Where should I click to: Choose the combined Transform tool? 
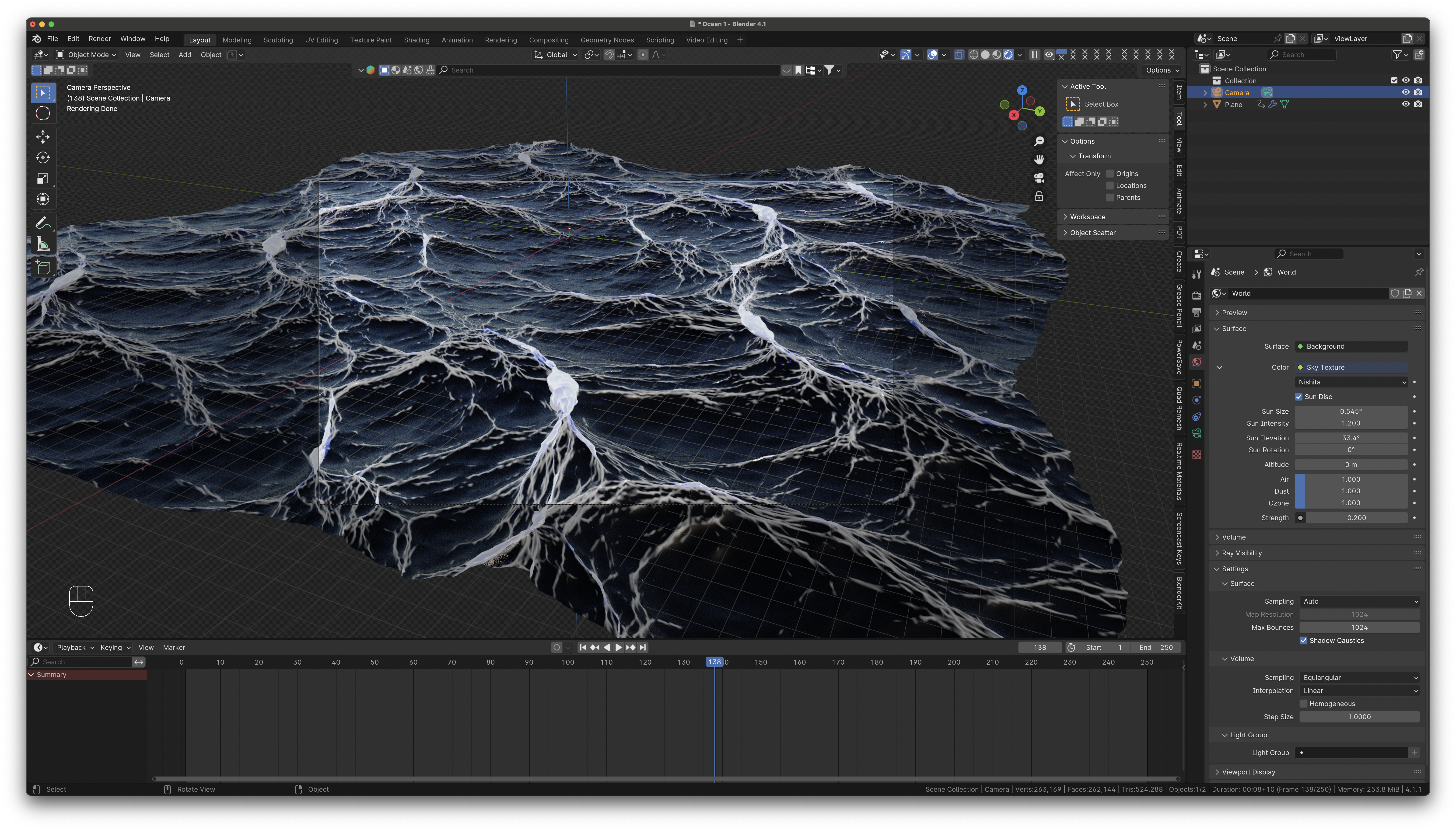tap(43, 199)
